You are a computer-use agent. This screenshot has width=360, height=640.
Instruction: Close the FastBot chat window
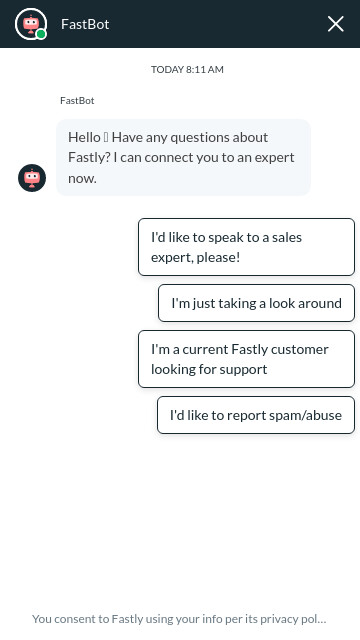336,24
